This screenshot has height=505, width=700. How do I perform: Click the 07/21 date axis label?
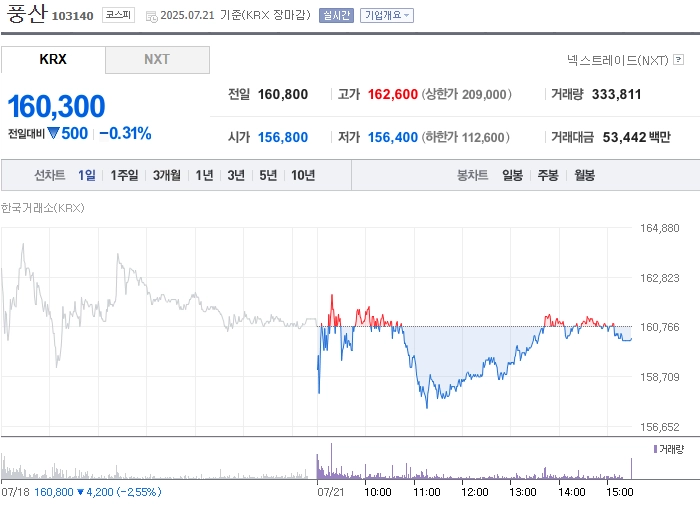pos(330,492)
